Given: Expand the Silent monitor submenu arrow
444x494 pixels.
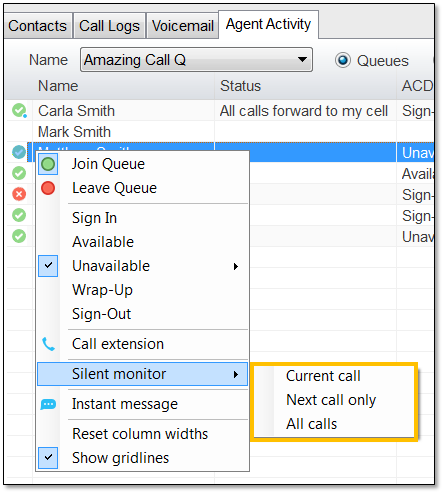Looking at the screenshot, I should [236, 374].
